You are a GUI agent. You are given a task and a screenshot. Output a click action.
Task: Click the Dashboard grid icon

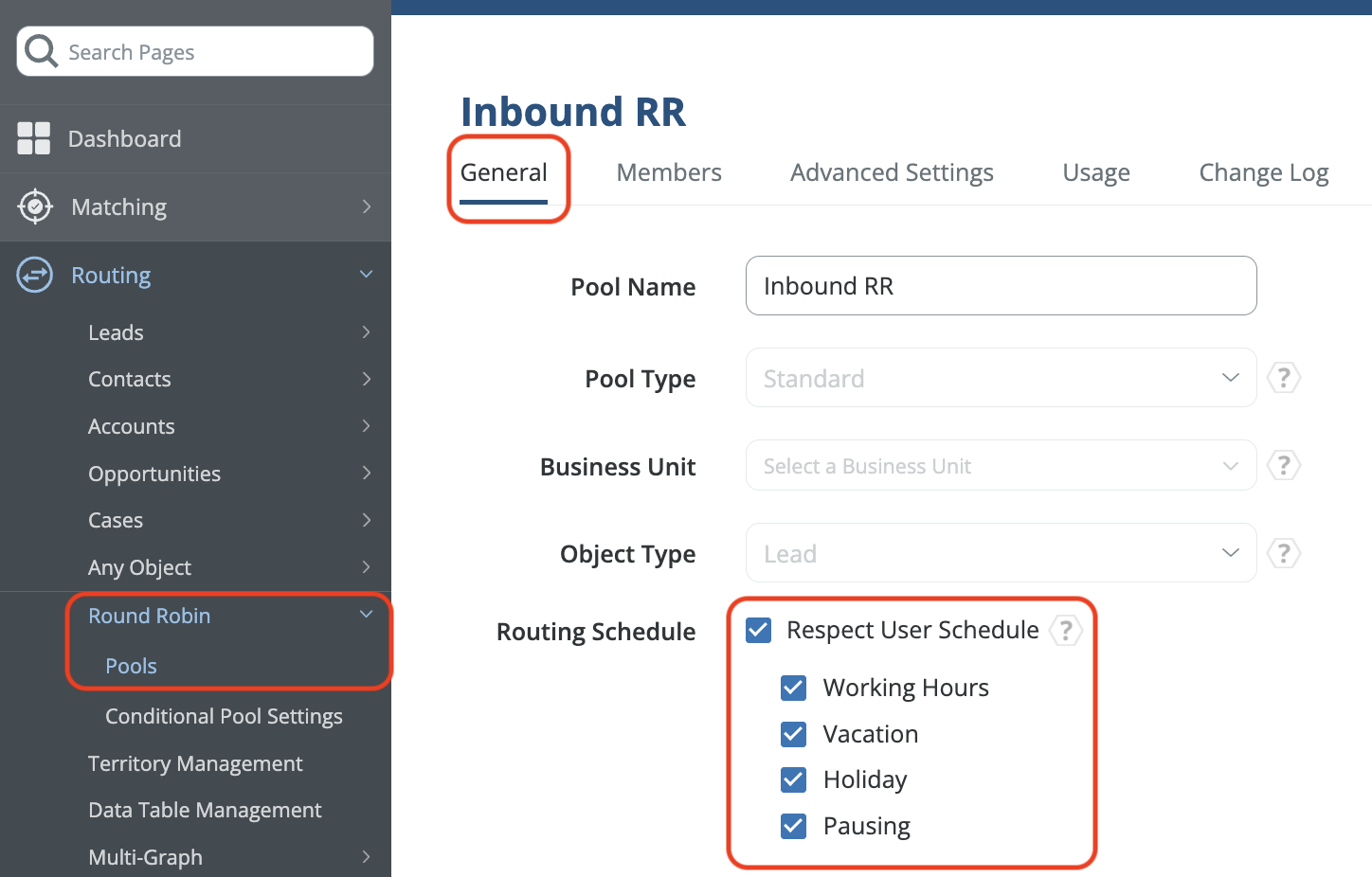pyautogui.click(x=34, y=138)
